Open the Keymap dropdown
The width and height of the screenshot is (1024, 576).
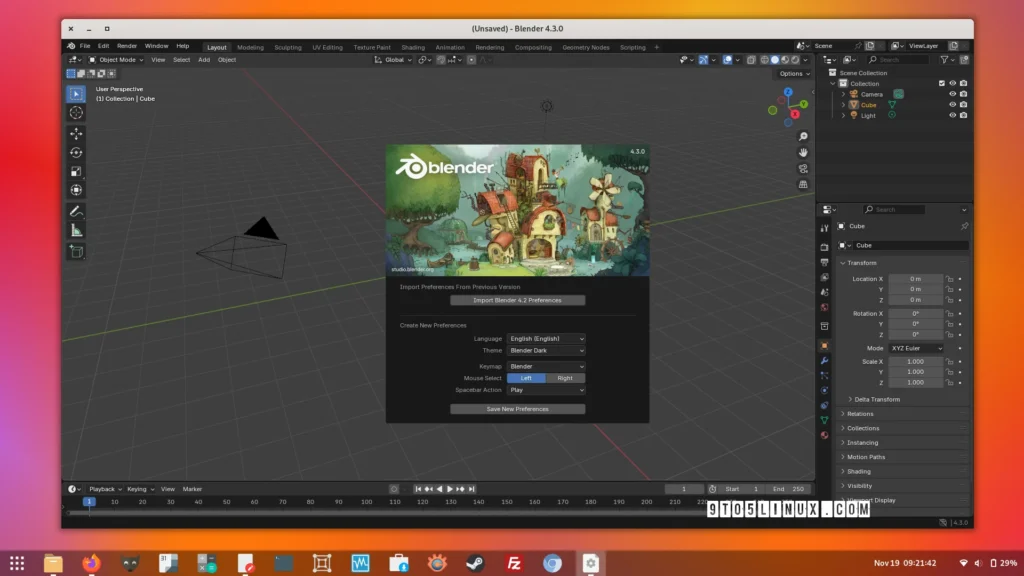546,366
